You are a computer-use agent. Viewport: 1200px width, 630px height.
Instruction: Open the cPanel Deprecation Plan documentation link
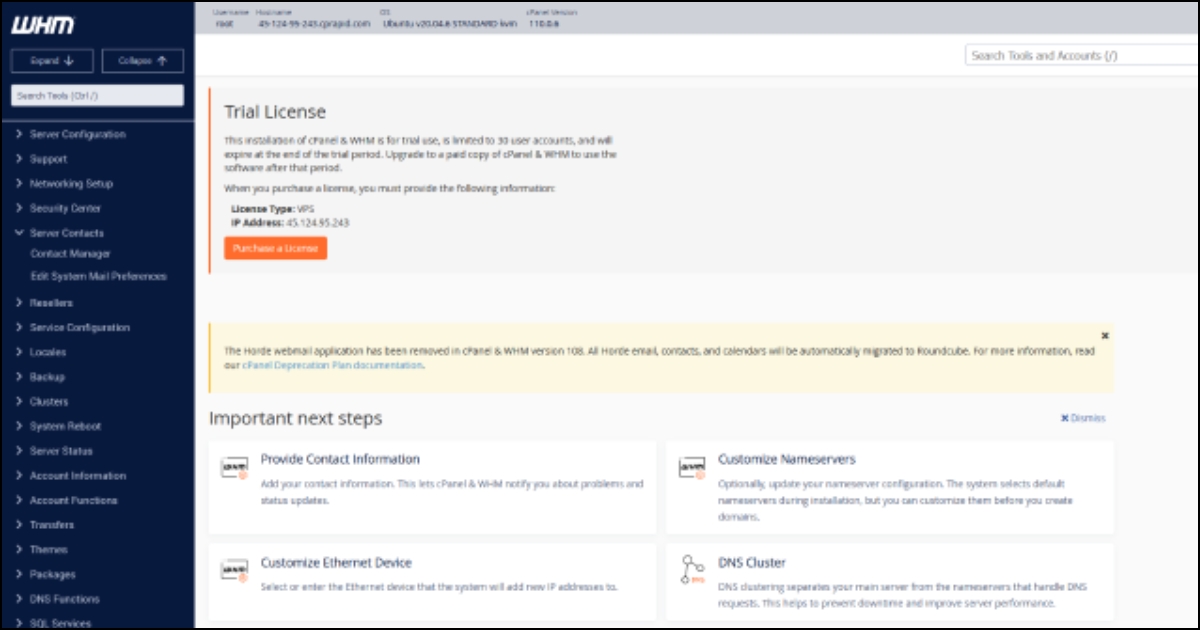click(x=332, y=366)
